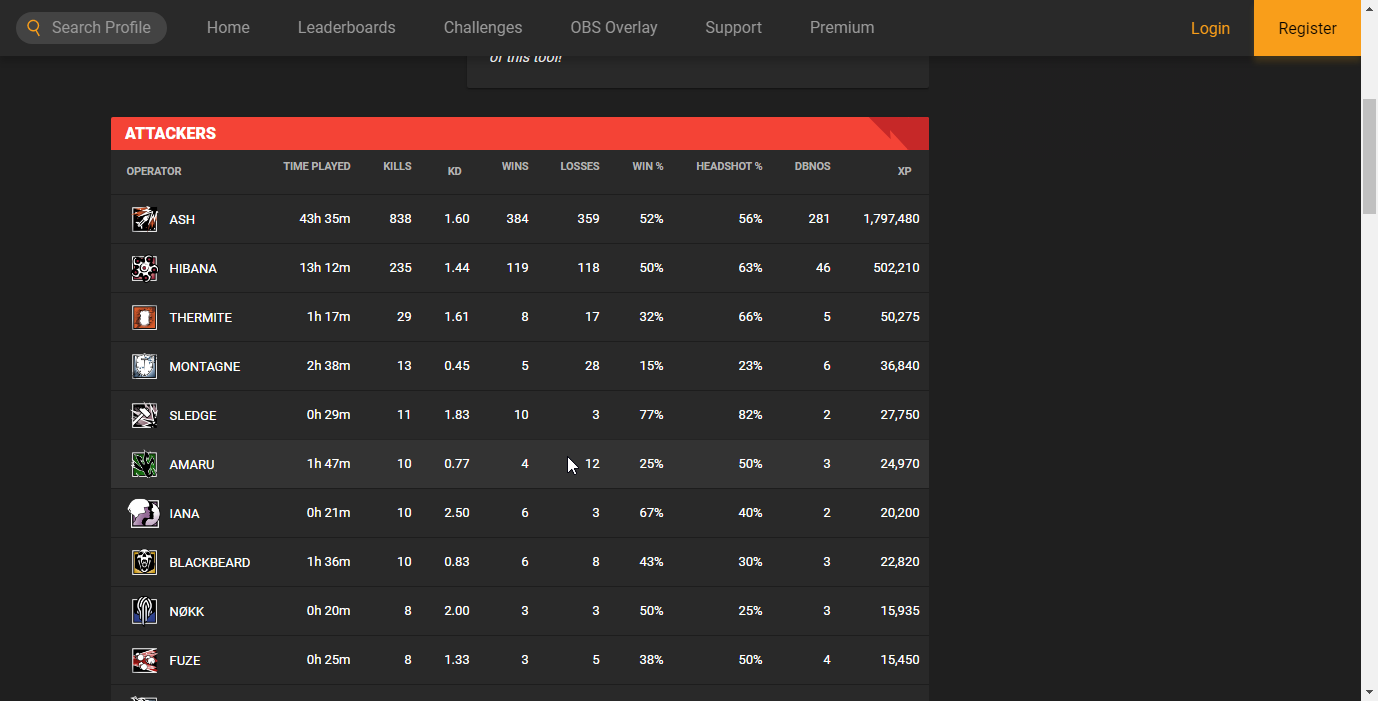Select the Sledge operator icon
Image resolution: width=1378 pixels, height=701 pixels.
(144, 415)
